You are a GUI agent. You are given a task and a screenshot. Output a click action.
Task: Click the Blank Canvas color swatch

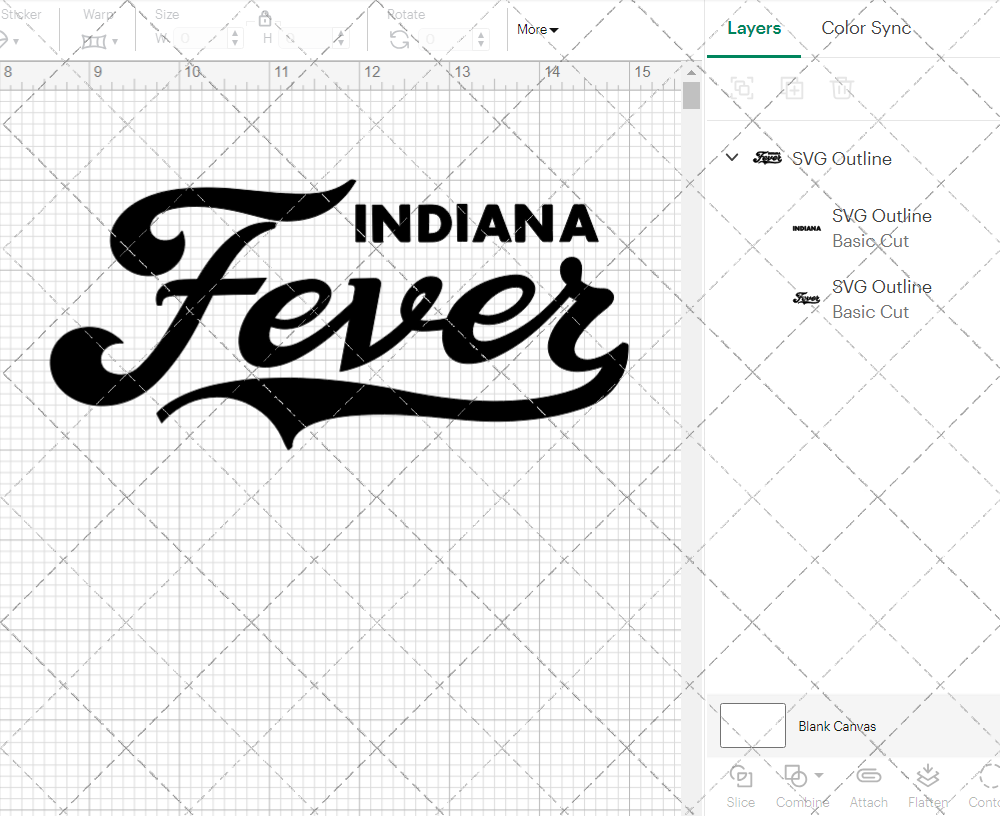point(752,726)
